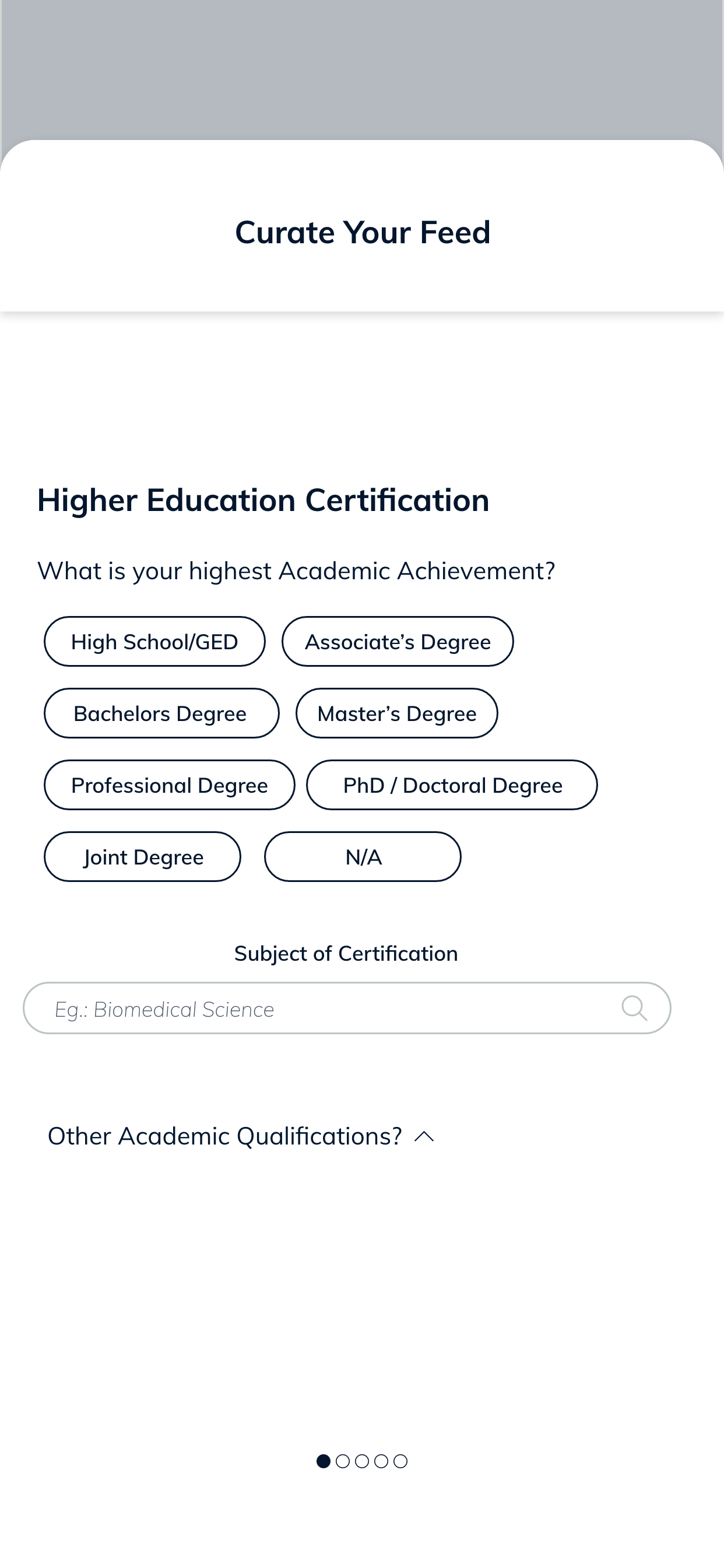Tap Higher Education Certification heading
The image size is (724, 1568).
(263, 501)
